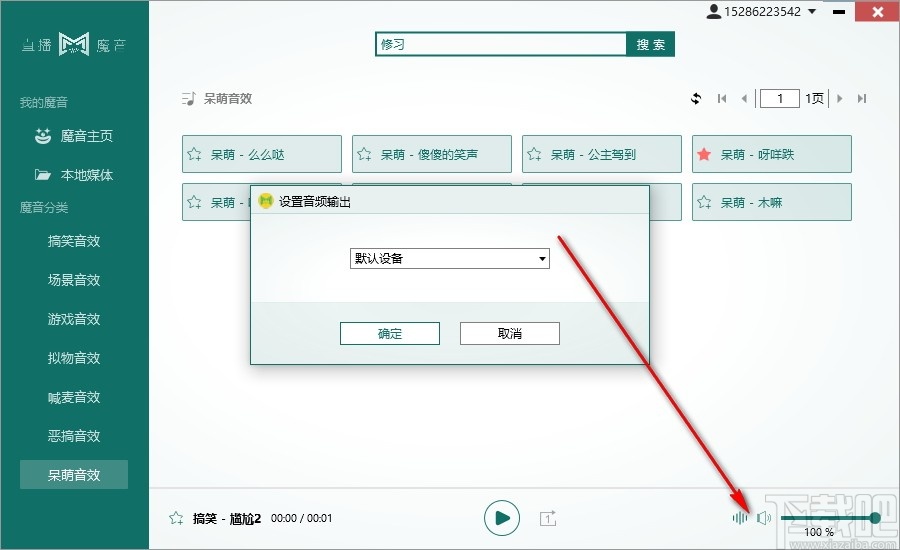Select the 拟物音效 category
Screen dimensions: 900x550
tap(74, 358)
